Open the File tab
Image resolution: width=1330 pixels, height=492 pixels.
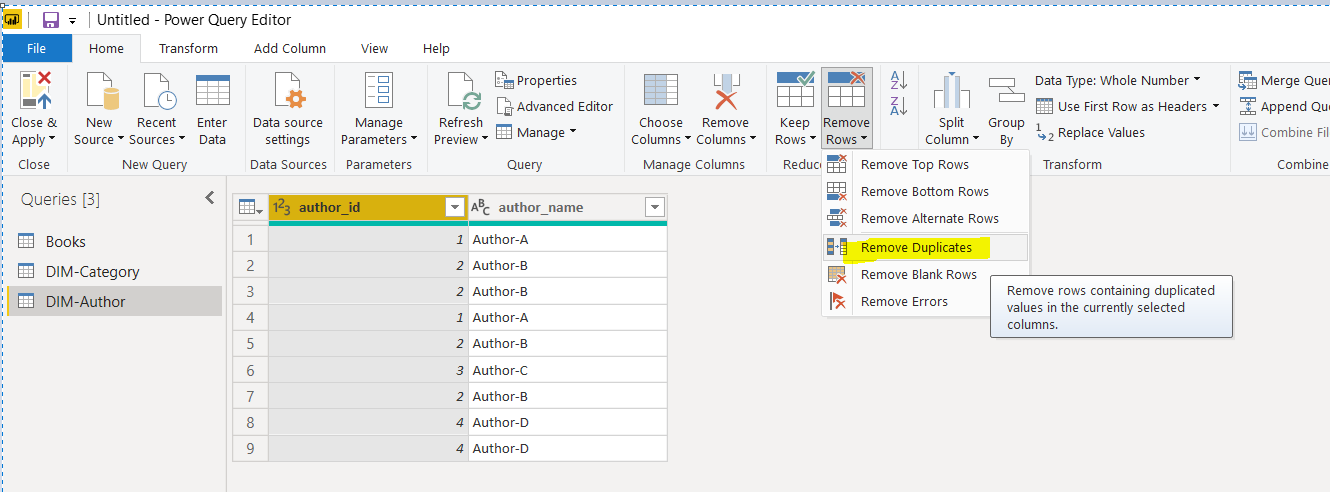pos(37,48)
